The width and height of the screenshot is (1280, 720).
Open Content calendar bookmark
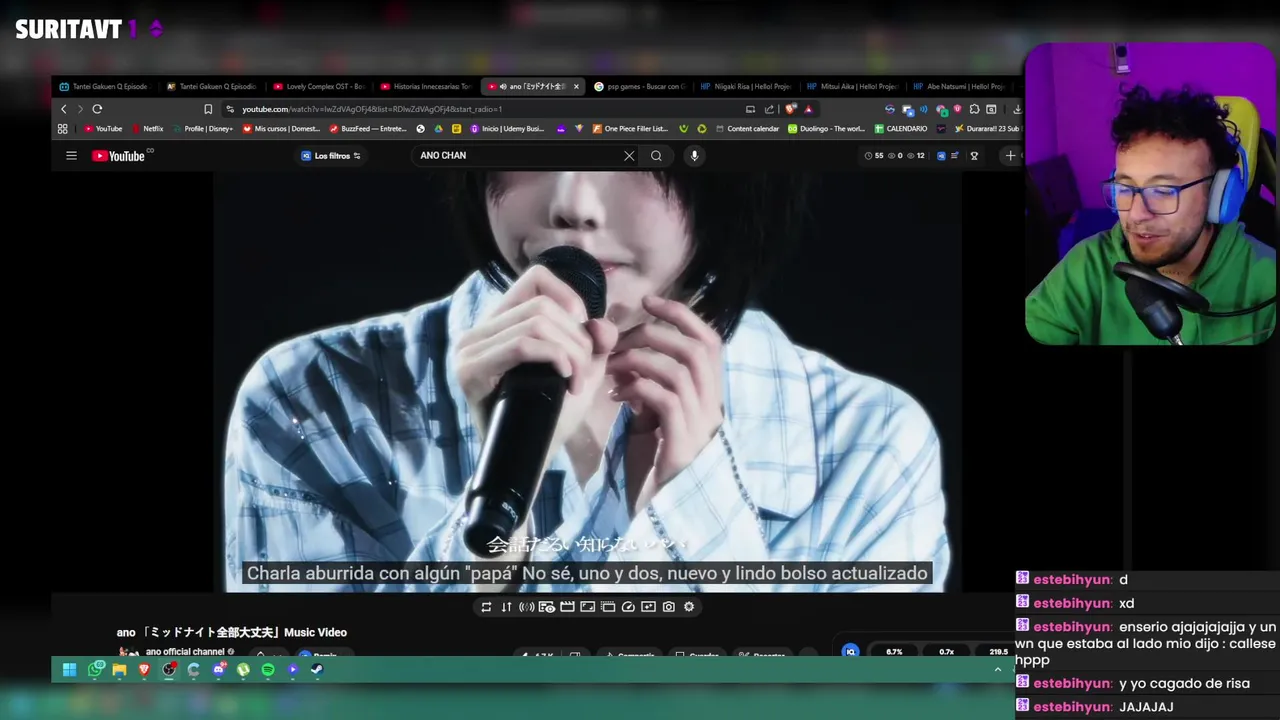746,129
